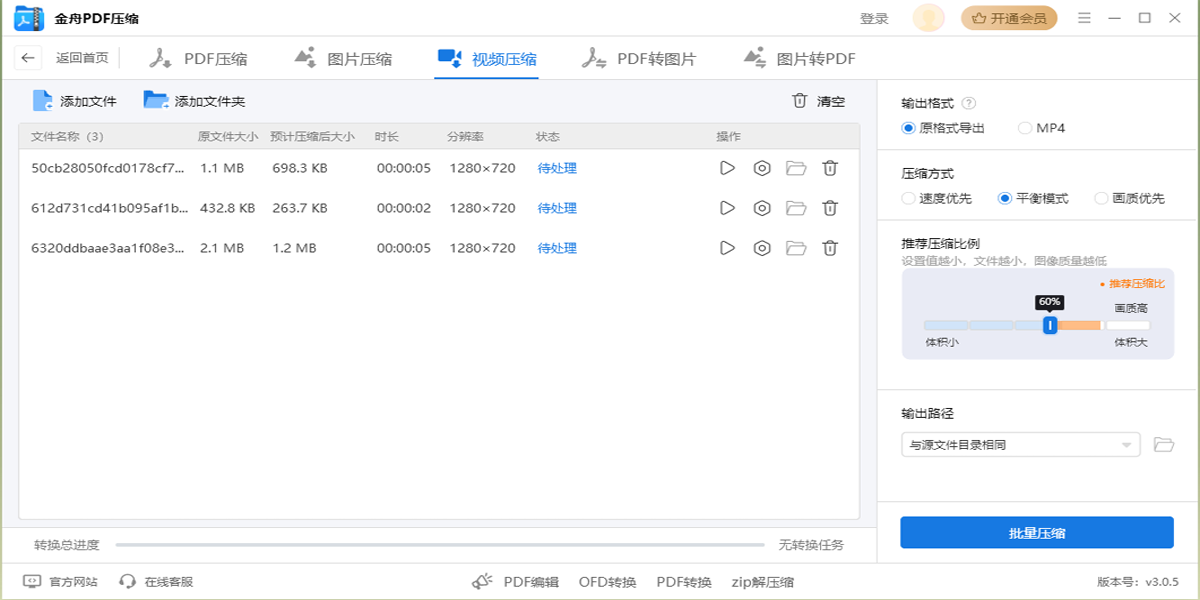
Task: Open the output path dropdown
Action: point(1020,445)
